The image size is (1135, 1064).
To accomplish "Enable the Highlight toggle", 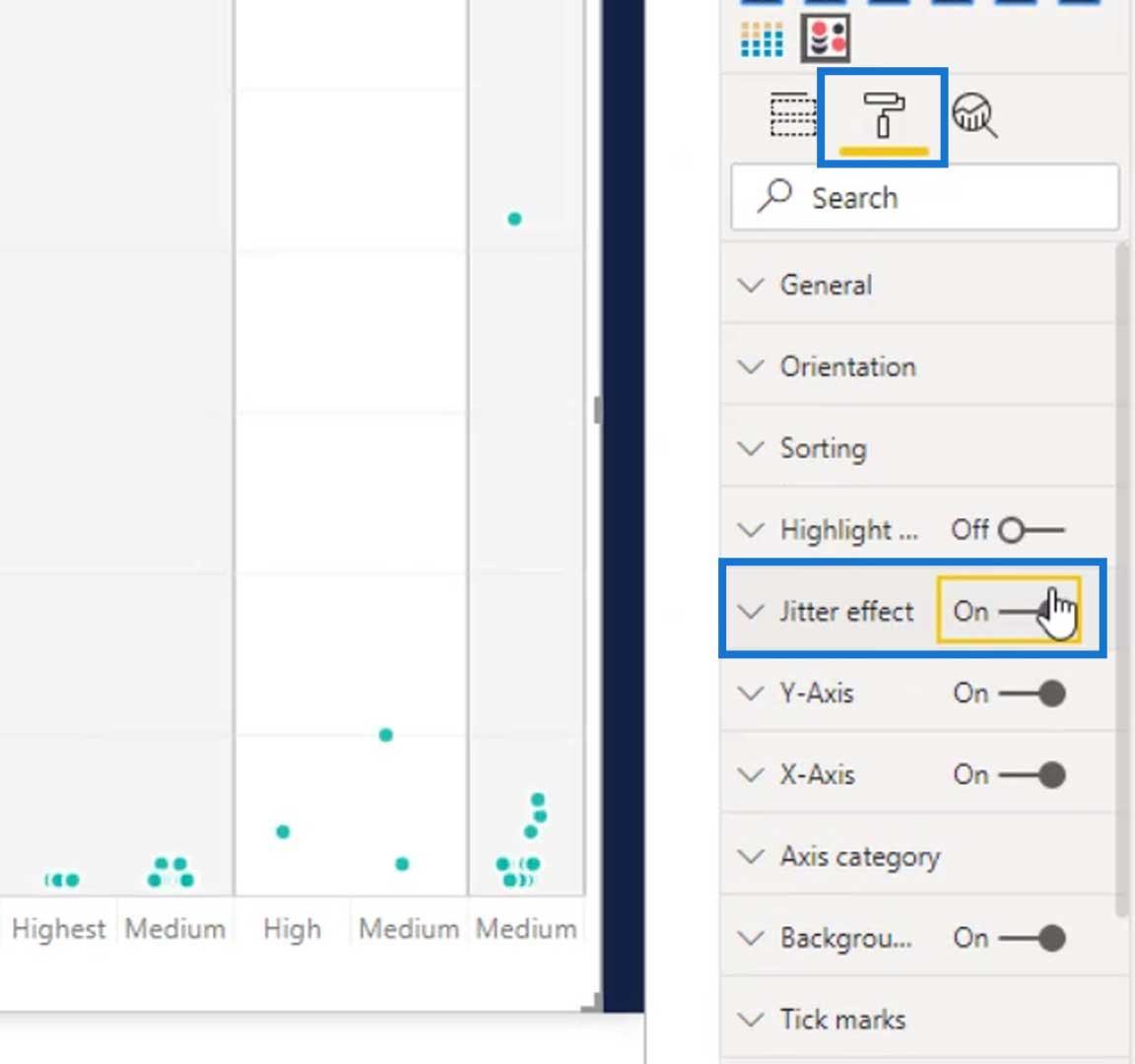I will pos(1029,530).
